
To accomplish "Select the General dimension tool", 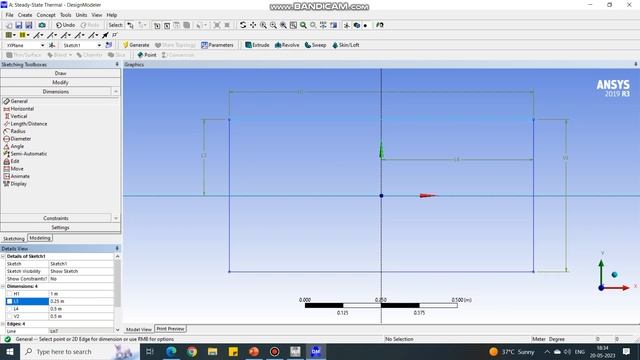I will point(16,101).
